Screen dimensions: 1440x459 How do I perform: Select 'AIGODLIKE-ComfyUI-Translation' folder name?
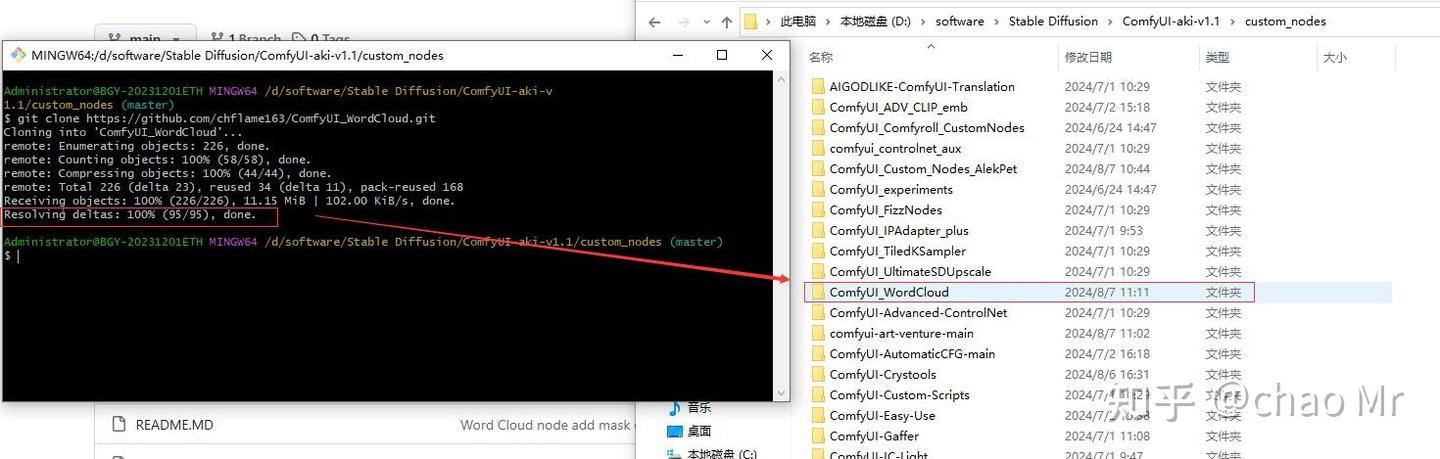922,87
